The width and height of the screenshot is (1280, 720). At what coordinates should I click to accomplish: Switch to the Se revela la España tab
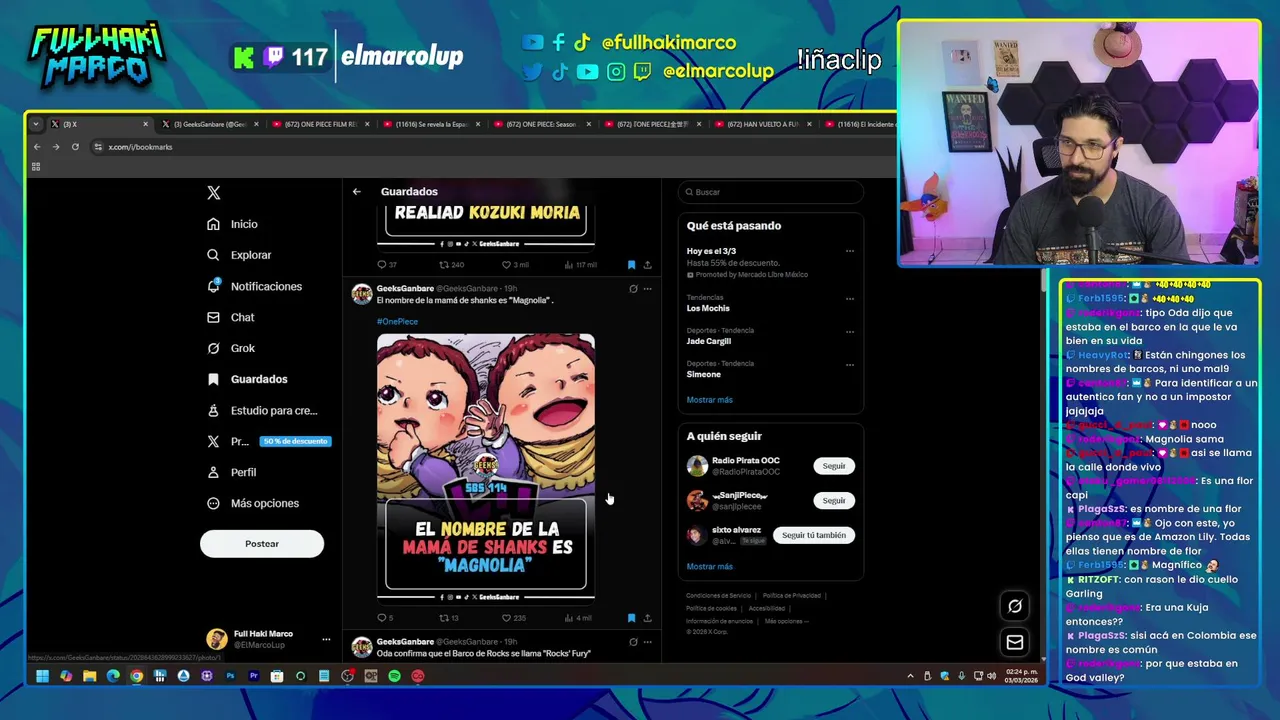pyautogui.click(x=431, y=124)
